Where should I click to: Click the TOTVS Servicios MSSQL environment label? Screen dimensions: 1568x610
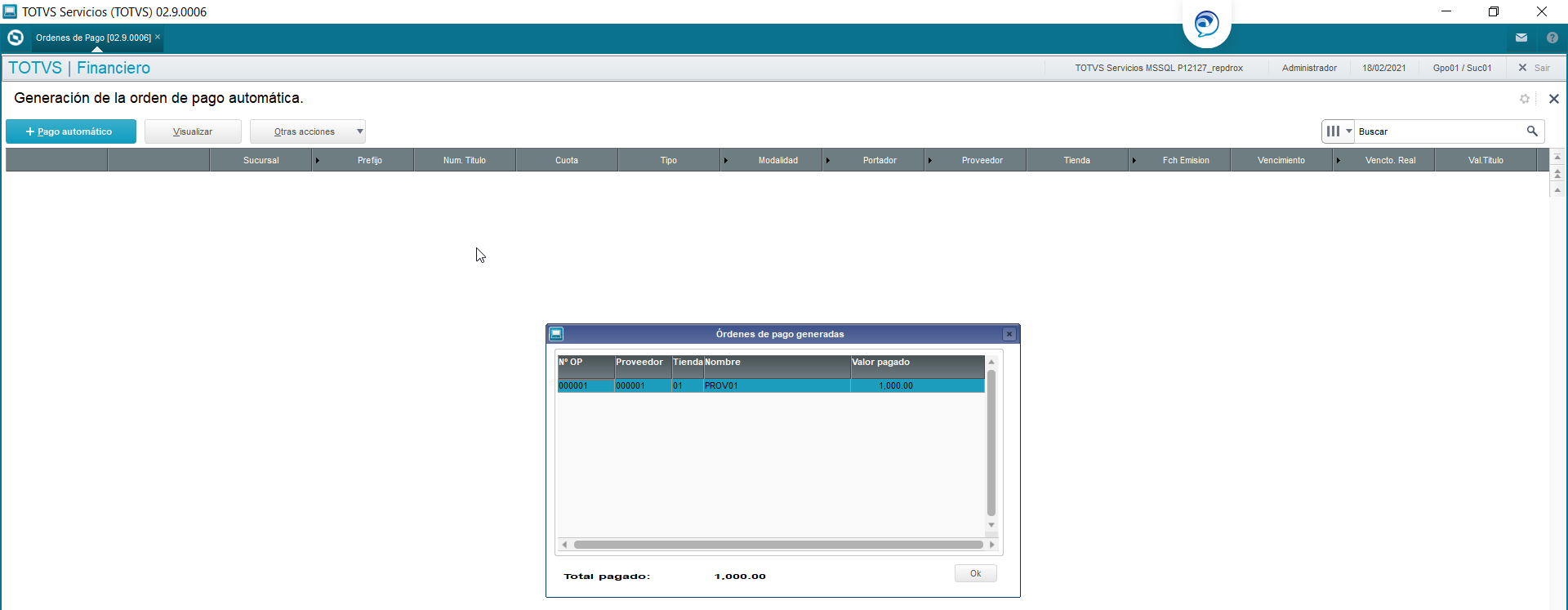(1159, 68)
